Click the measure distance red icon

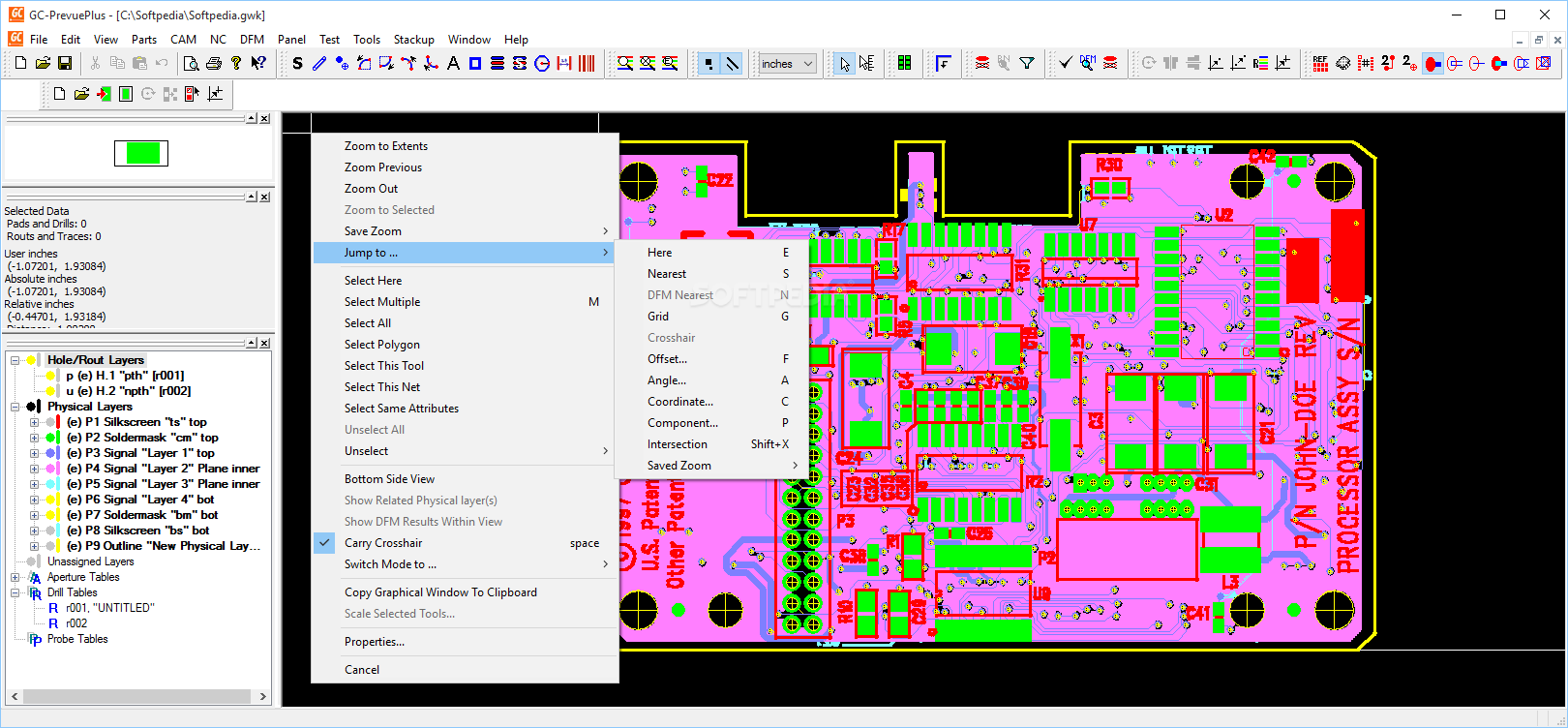tap(564, 63)
